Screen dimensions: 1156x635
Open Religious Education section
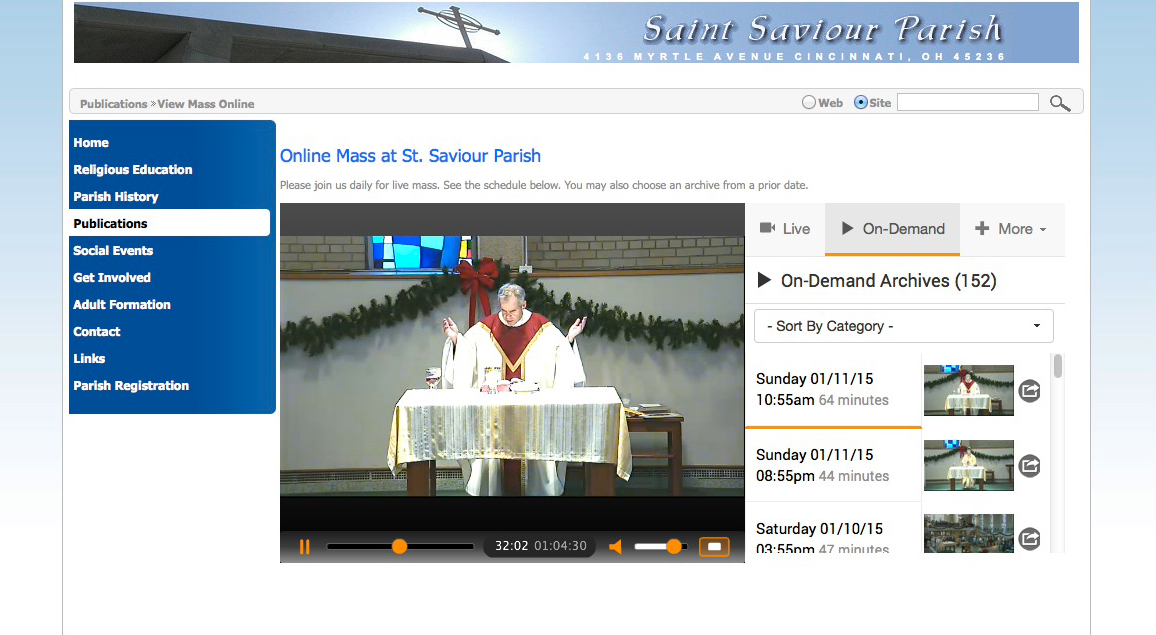click(x=133, y=170)
